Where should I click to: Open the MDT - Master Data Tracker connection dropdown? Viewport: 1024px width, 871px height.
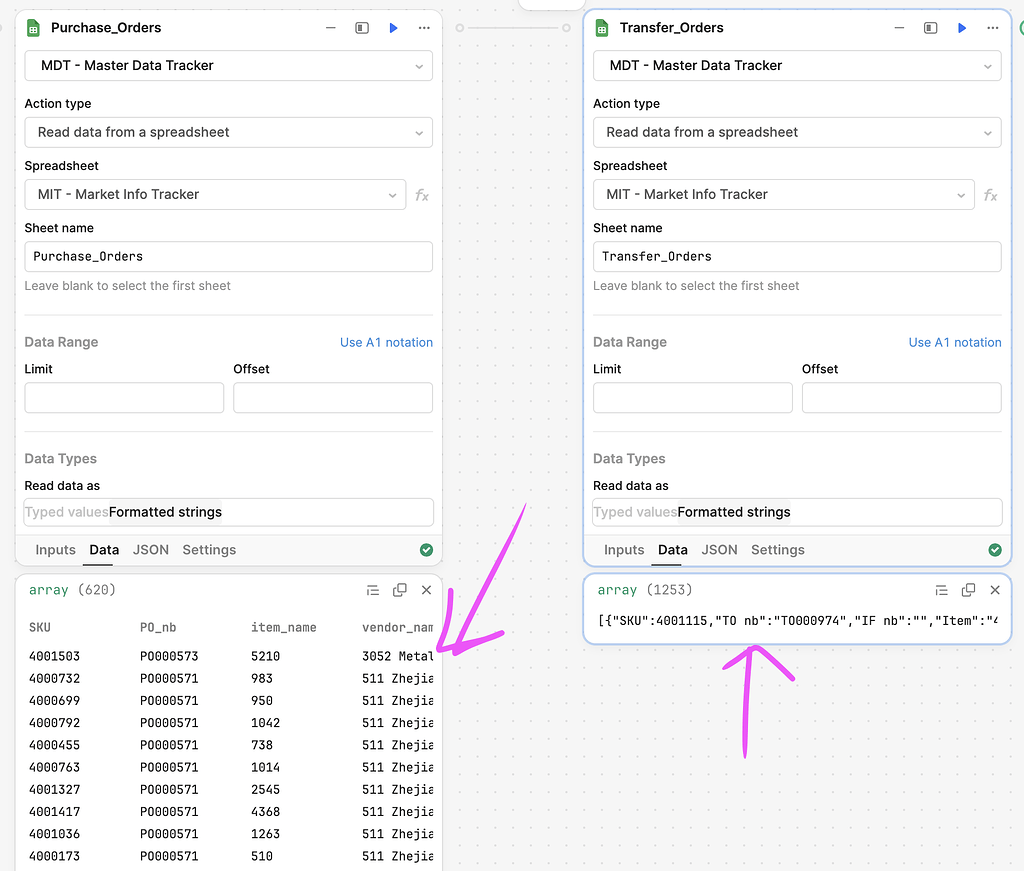coord(228,65)
